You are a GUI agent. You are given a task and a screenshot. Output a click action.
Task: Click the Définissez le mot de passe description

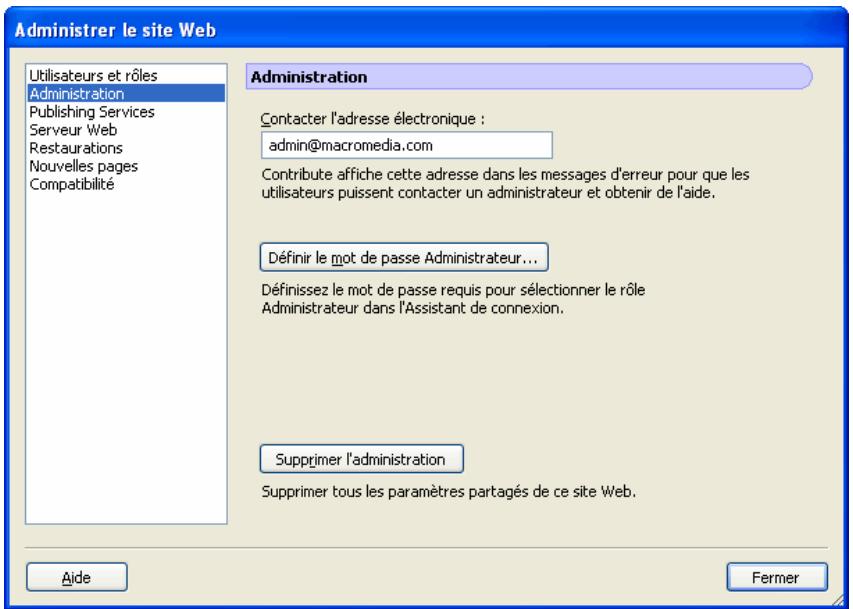tap(453, 299)
